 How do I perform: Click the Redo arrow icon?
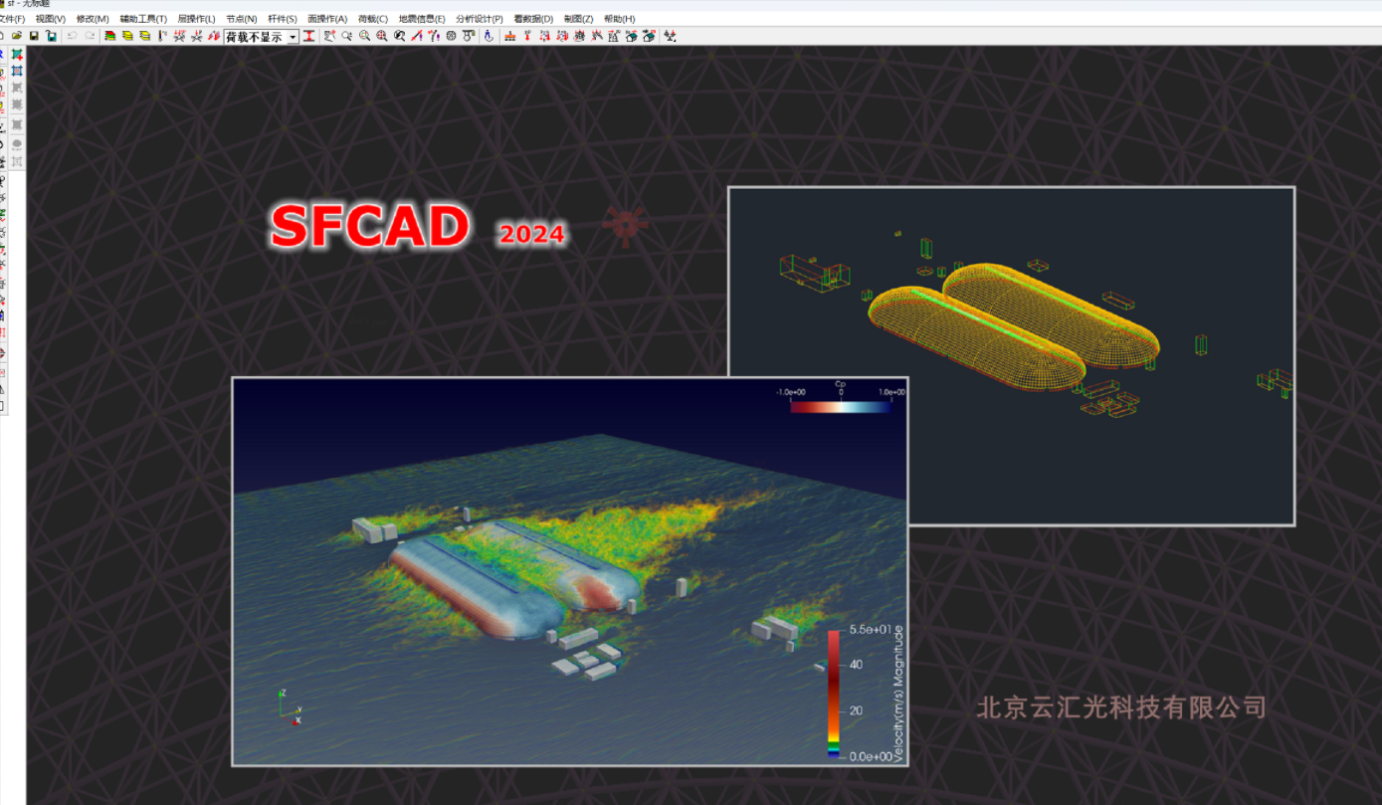point(89,36)
